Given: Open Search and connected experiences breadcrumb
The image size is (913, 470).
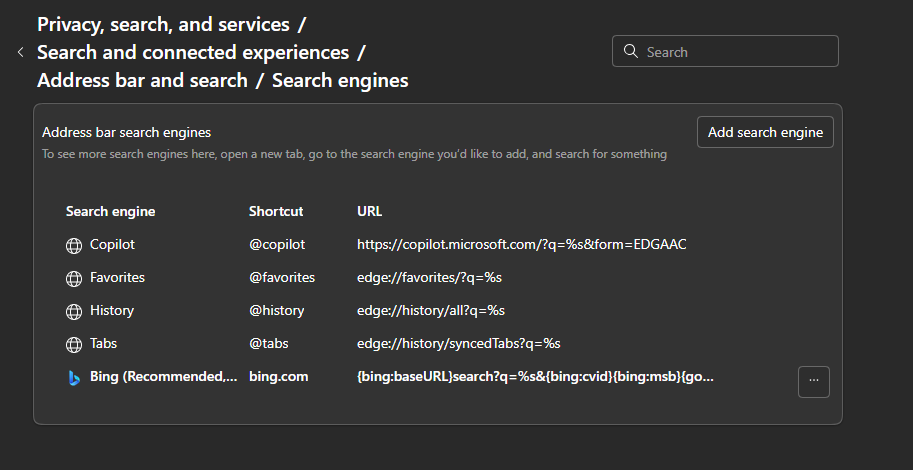Looking at the screenshot, I should 193,52.
